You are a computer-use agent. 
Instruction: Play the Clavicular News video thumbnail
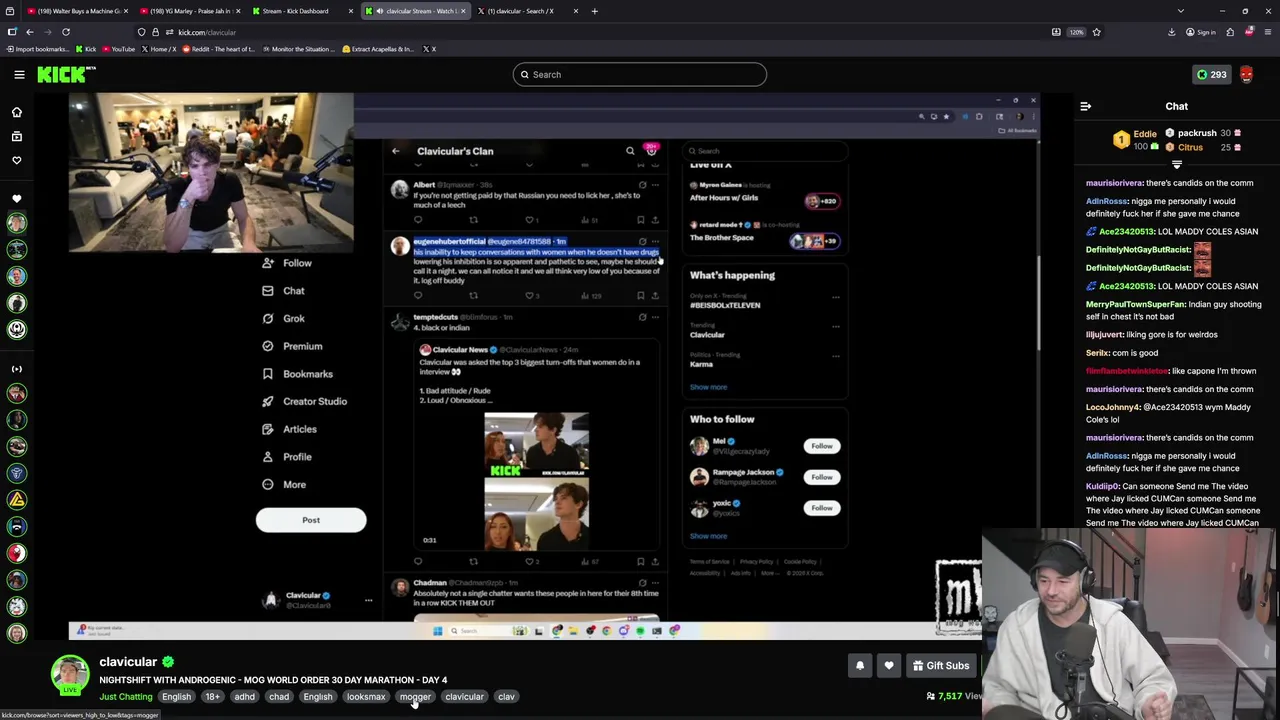coord(537,480)
